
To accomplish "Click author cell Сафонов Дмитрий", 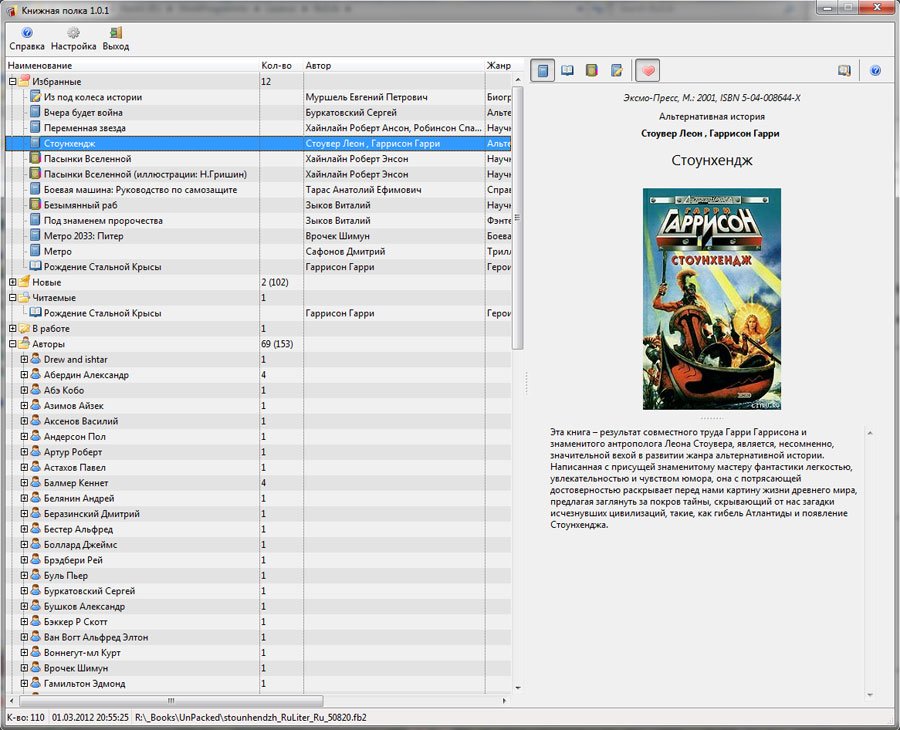I will (x=345, y=251).
